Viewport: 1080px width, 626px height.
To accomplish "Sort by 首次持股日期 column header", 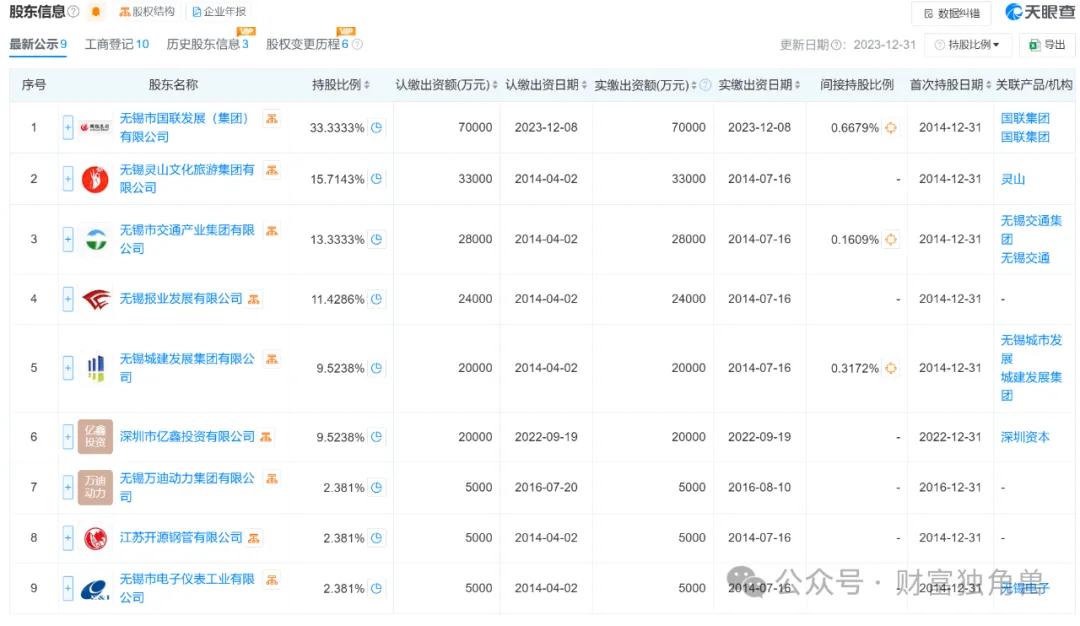I will [951, 85].
